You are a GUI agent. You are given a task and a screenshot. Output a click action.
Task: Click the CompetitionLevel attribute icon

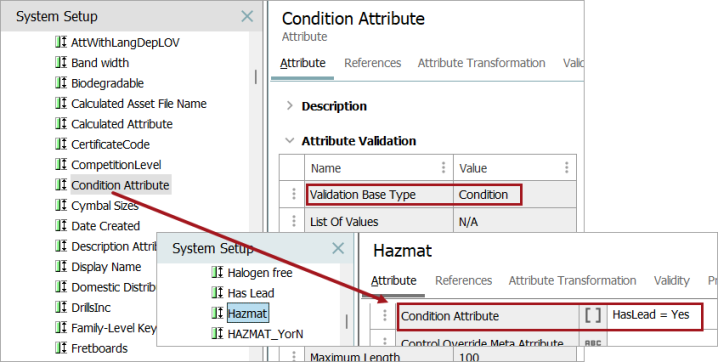click(61, 164)
